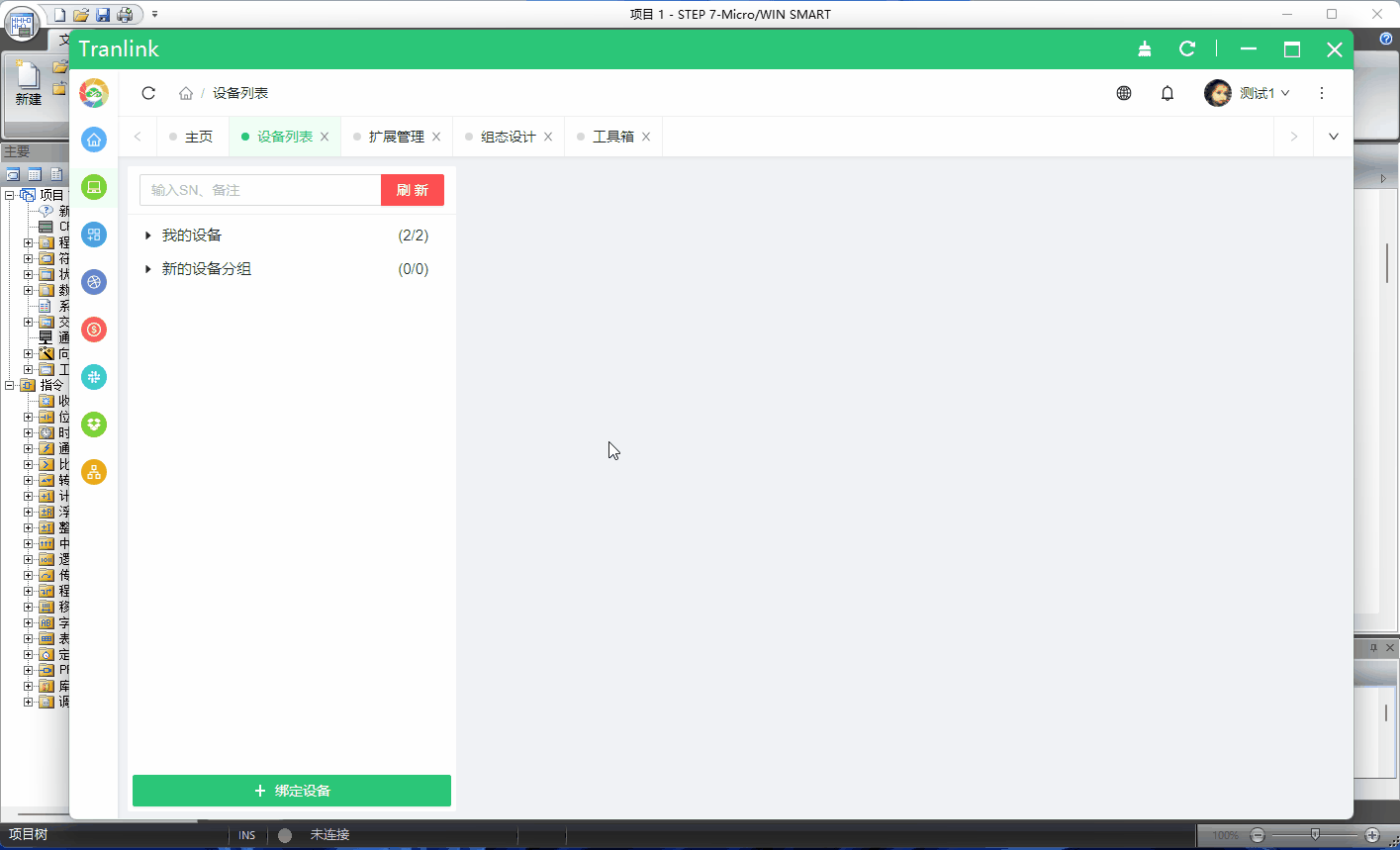Image resolution: width=1400 pixels, height=850 pixels.
Task: Click the 新建 large ribbon button in STEP 7
Action: click(x=28, y=83)
